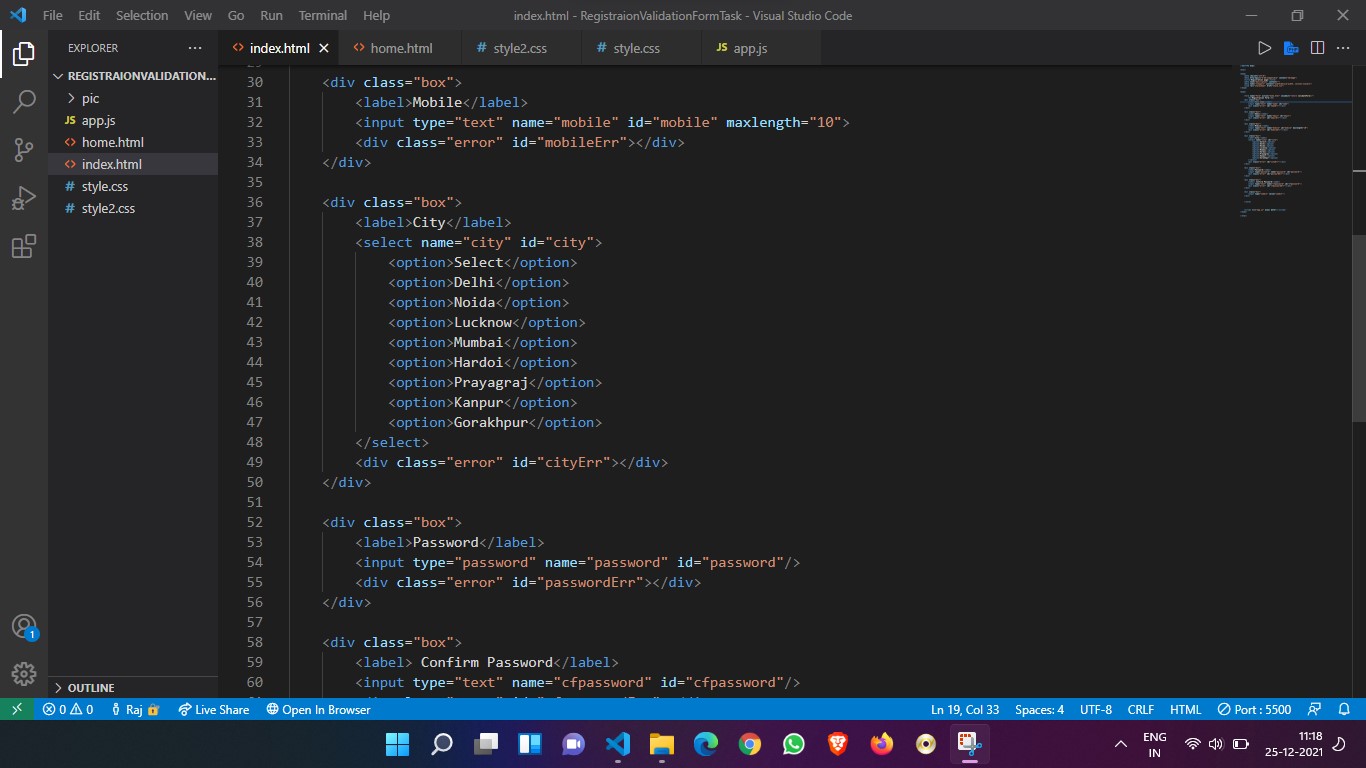Open Run and Debug view
This screenshot has width=1366, height=768.
point(24,198)
